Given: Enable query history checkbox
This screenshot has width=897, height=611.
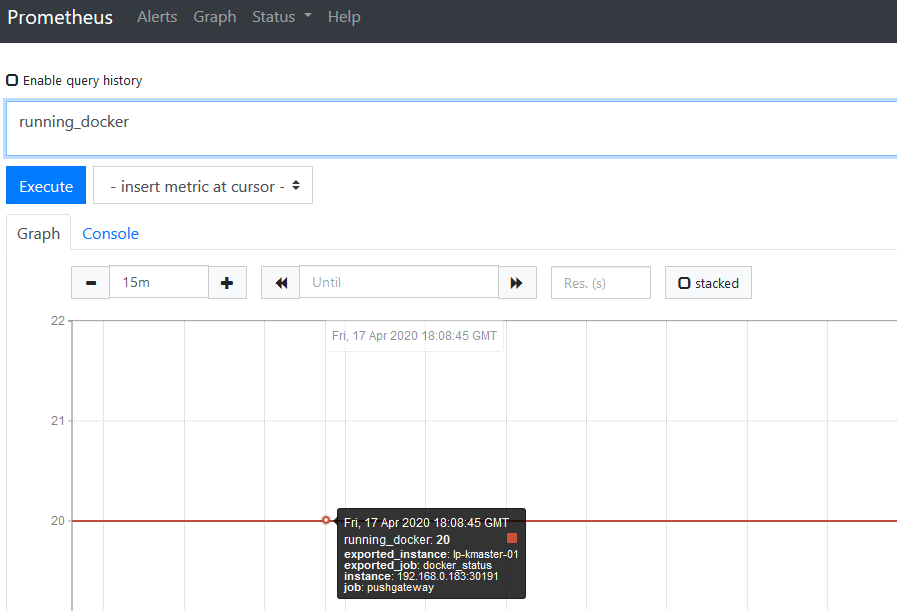Looking at the screenshot, I should [x=12, y=80].
